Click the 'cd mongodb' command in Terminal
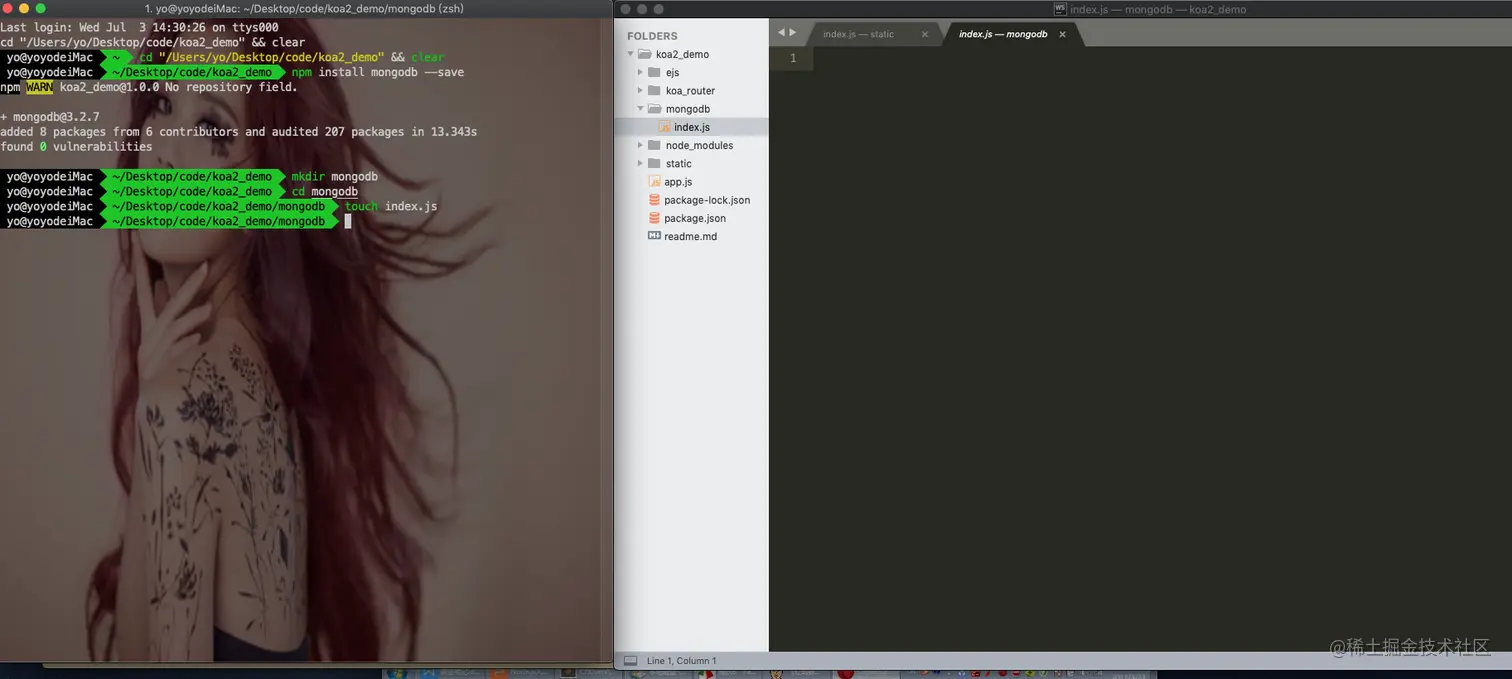 click(x=325, y=191)
